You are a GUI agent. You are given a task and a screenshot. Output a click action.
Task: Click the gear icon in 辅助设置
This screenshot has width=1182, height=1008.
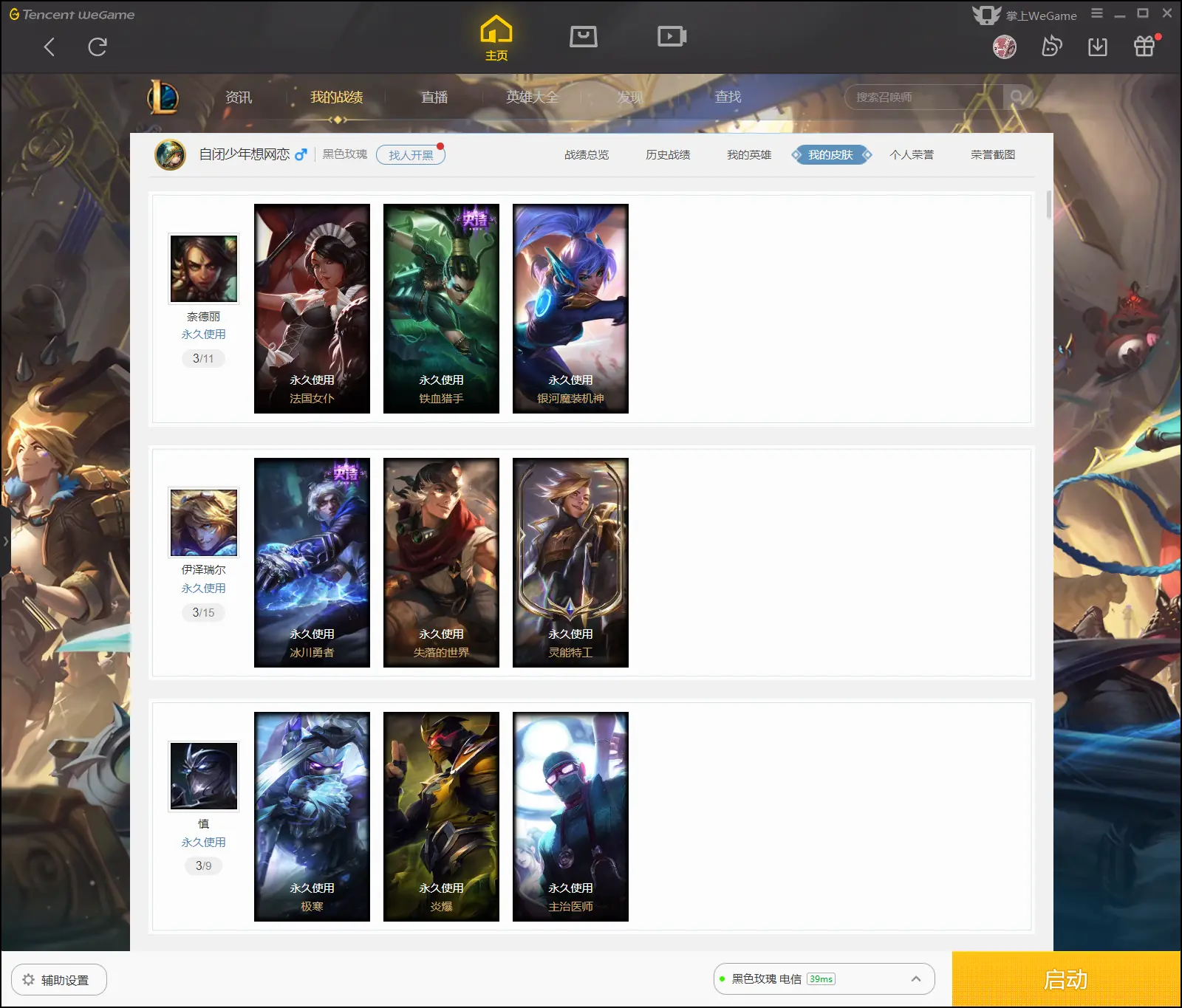[29, 980]
